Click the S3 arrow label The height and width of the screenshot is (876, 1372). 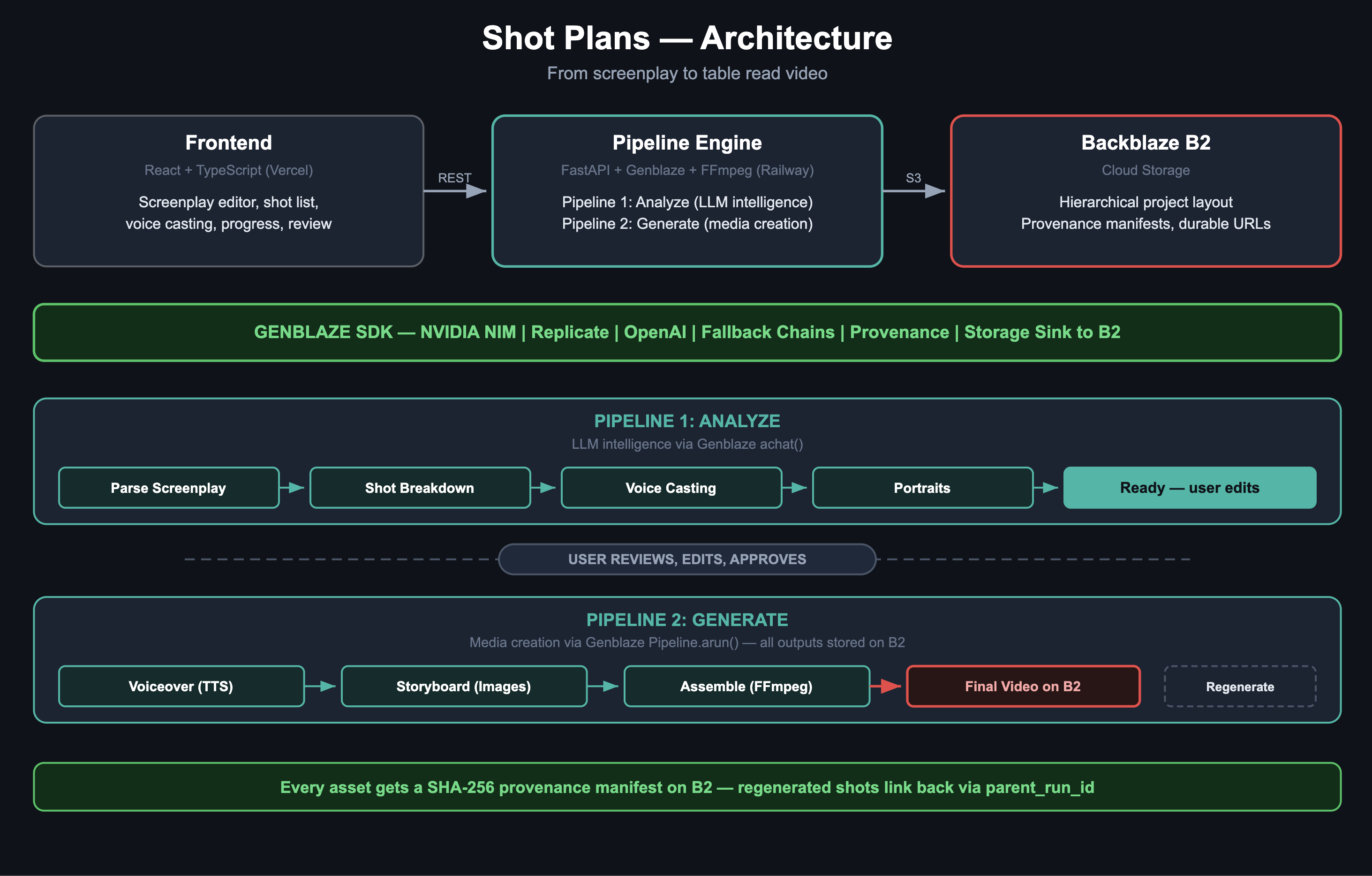(x=913, y=178)
